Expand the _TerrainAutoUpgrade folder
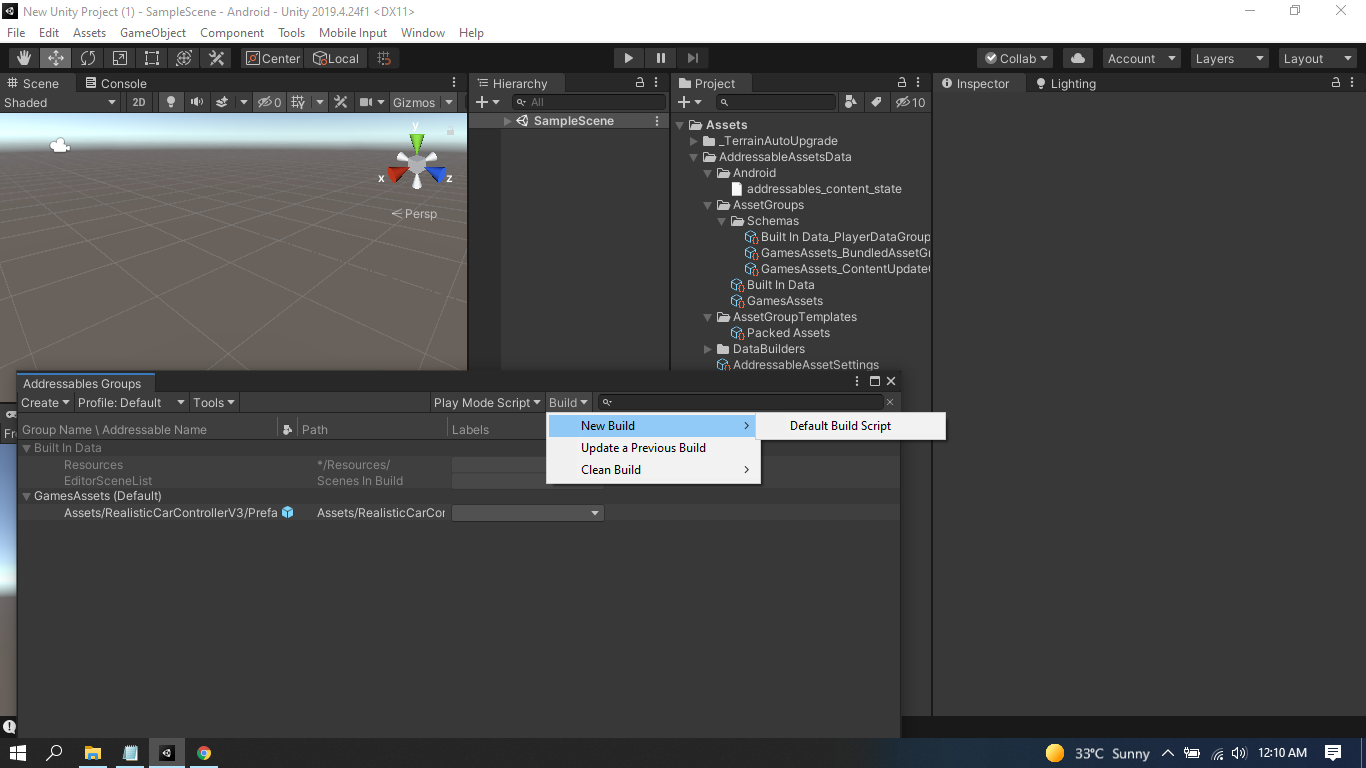 pos(694,141)
